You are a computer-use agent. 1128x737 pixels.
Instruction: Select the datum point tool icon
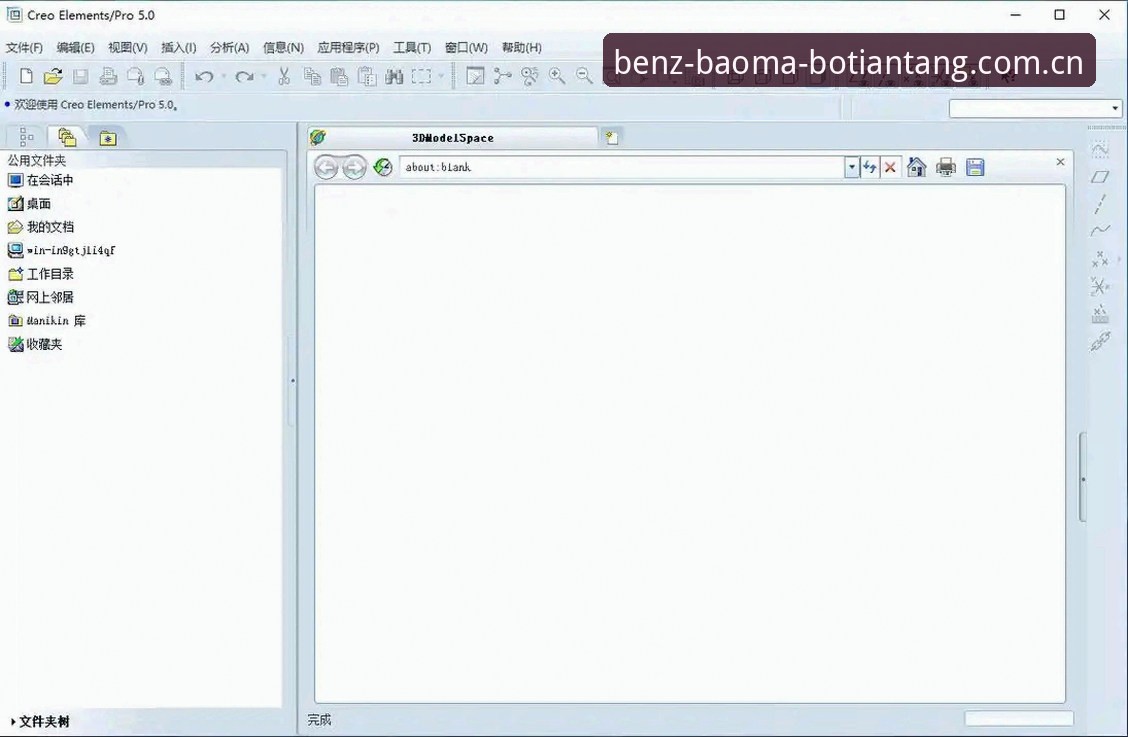point(1100,258)
